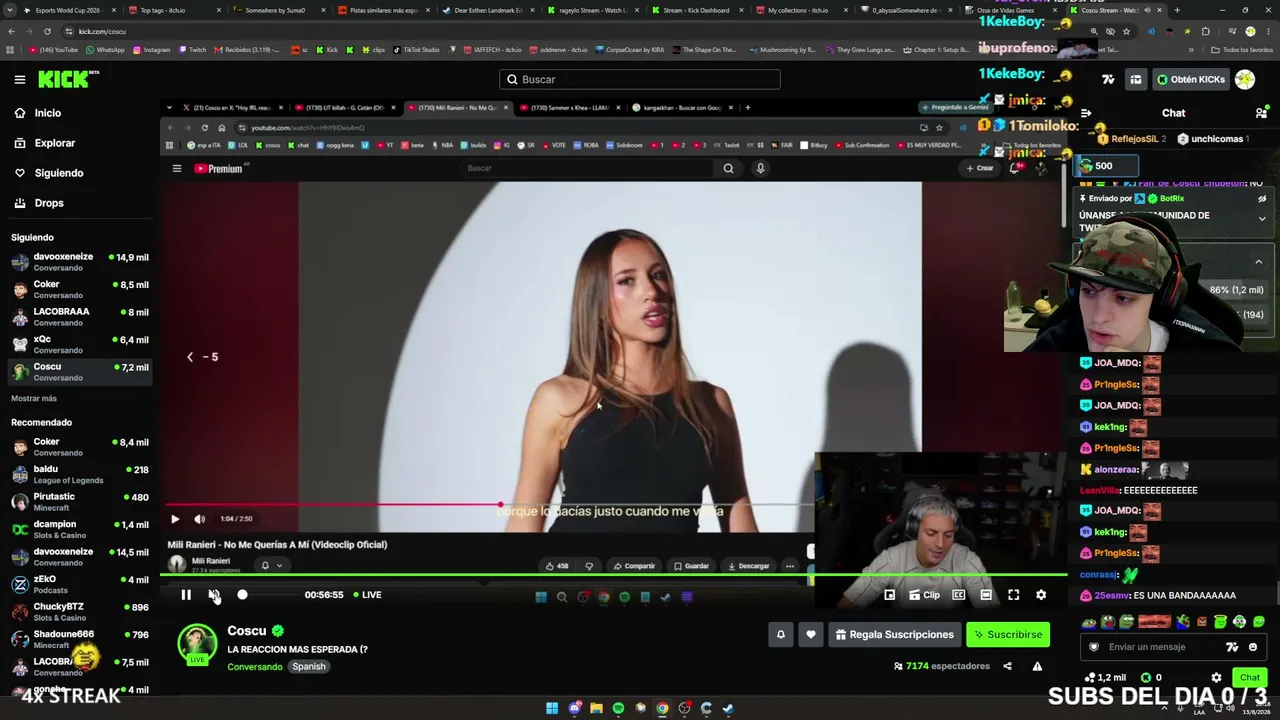Click YouTube voice search microphone
This screenshot has width=1280, height=720.
pos(760,168)
